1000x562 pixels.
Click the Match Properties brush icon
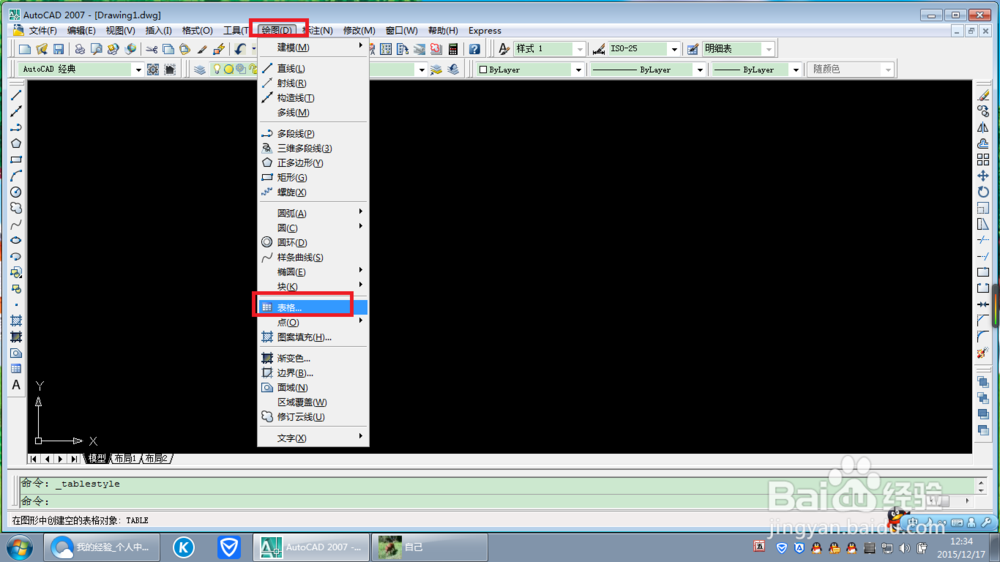coord(202,49)
